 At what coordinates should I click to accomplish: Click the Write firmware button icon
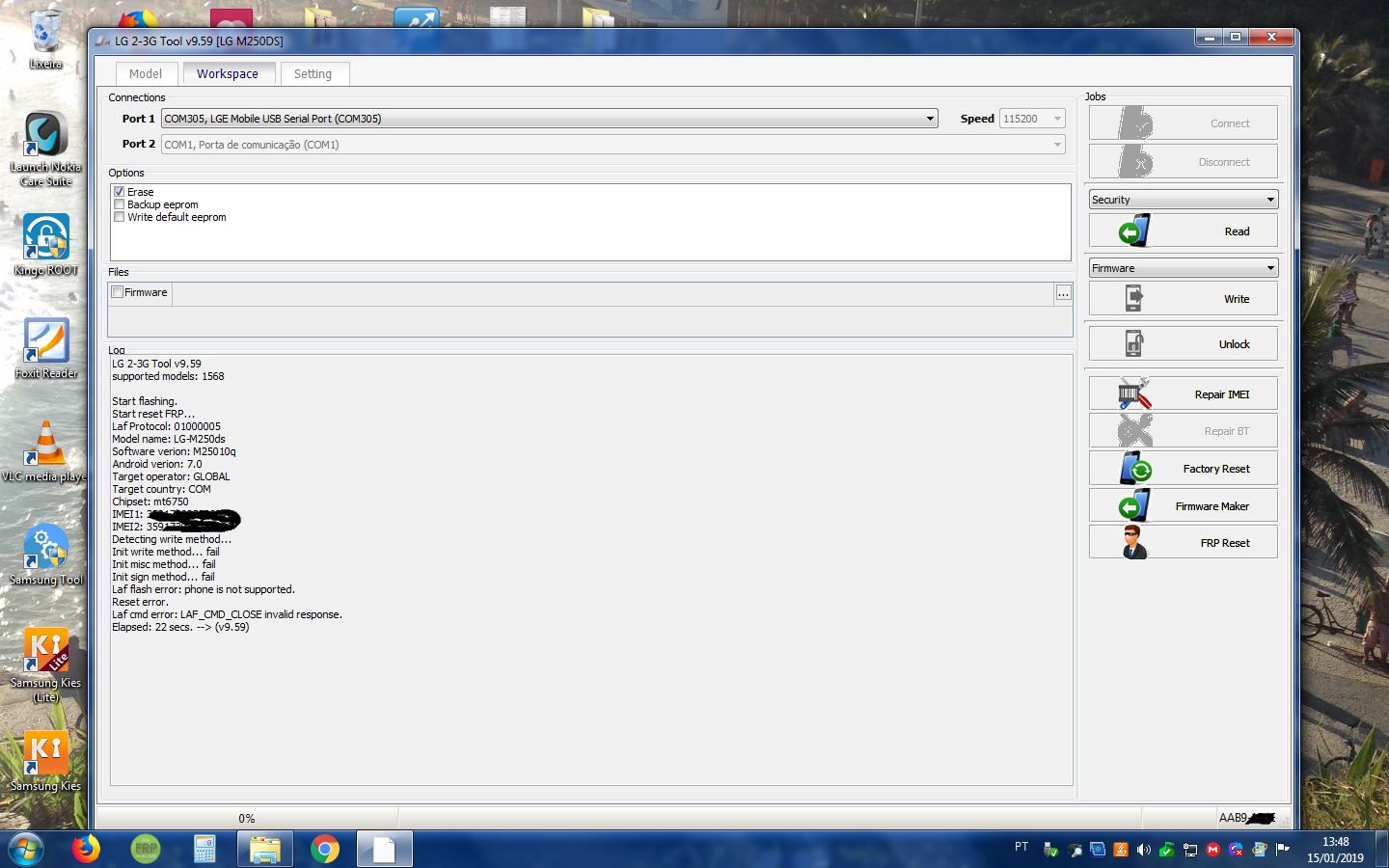tap(1134, 299)
